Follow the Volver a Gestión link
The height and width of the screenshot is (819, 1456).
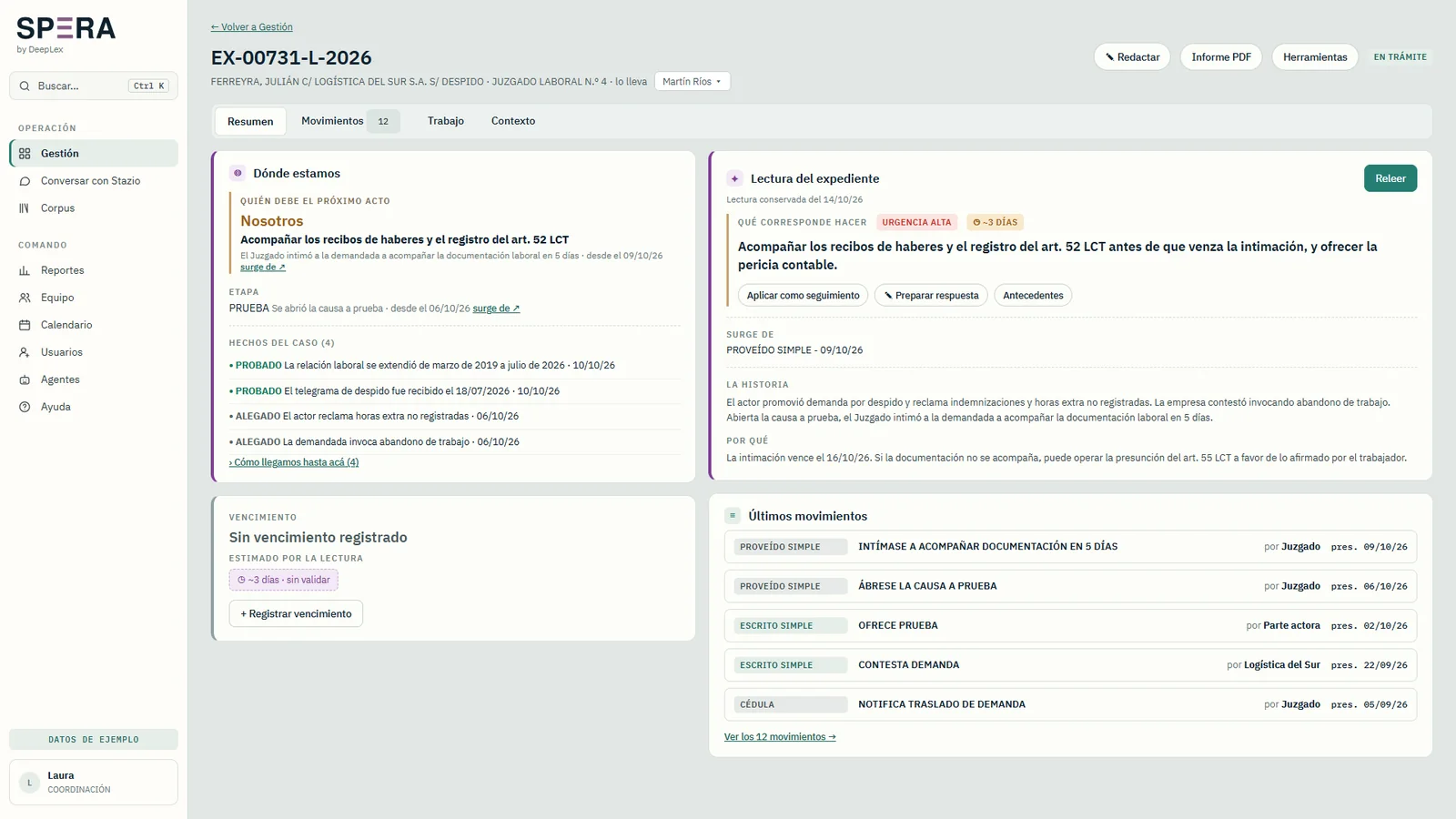252,27
